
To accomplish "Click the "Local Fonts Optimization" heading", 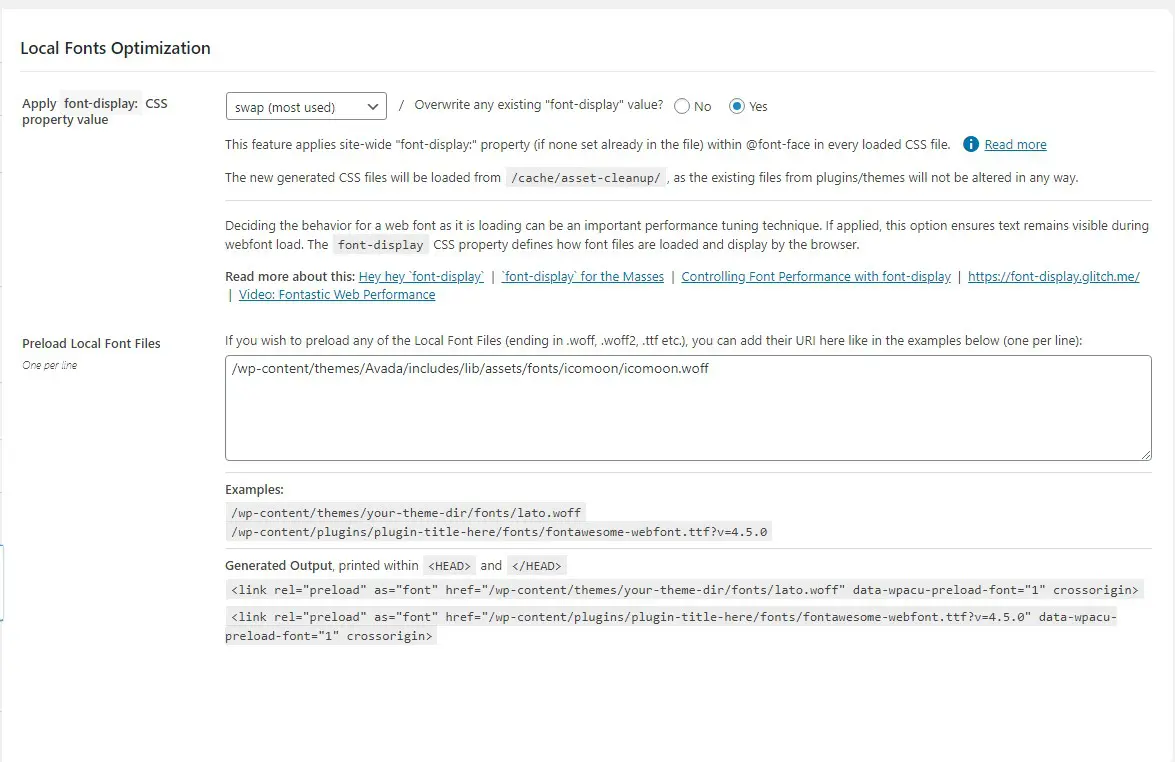I will pos(115,48).
